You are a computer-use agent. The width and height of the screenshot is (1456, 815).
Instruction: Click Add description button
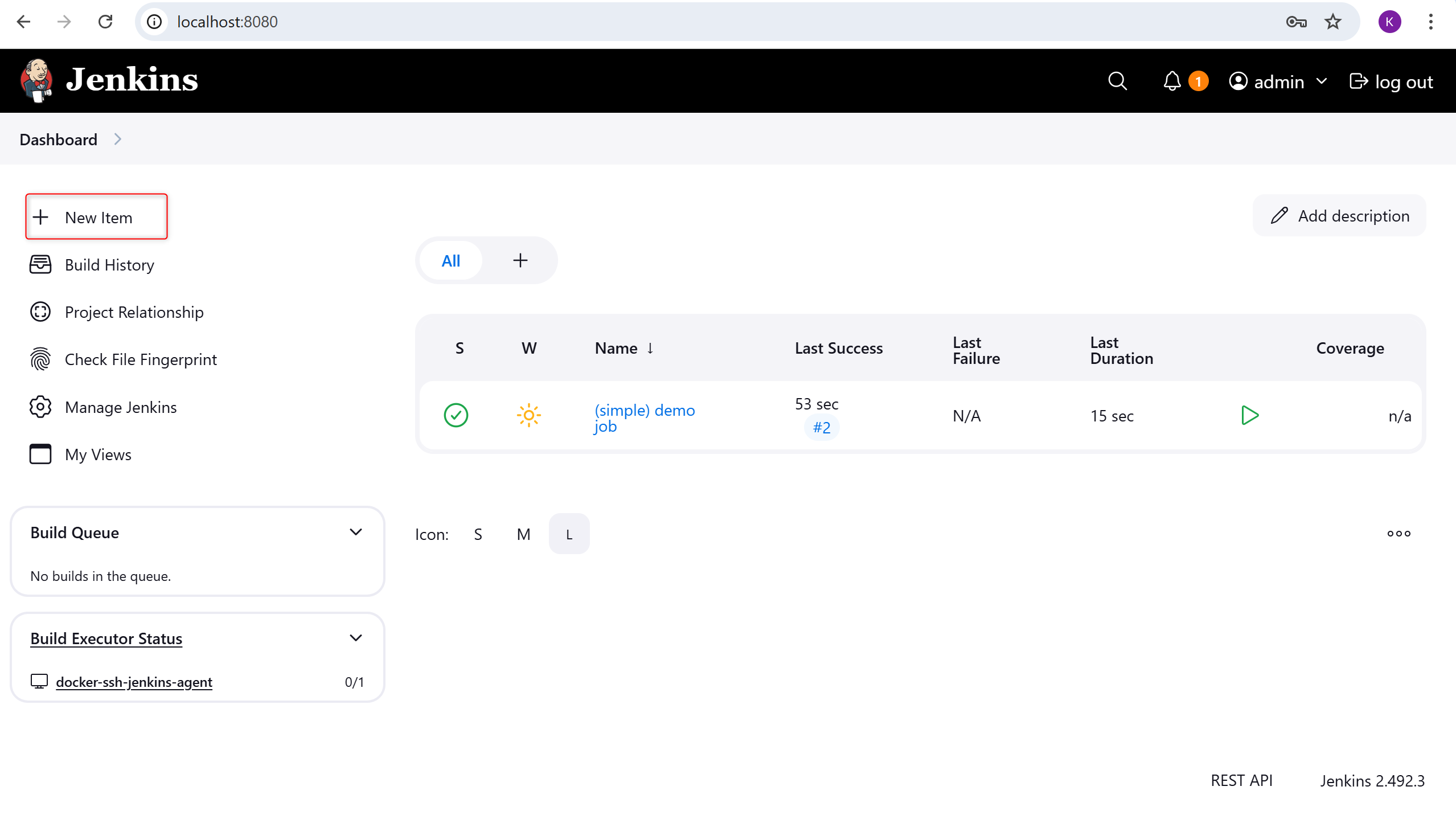(1339, 216)
